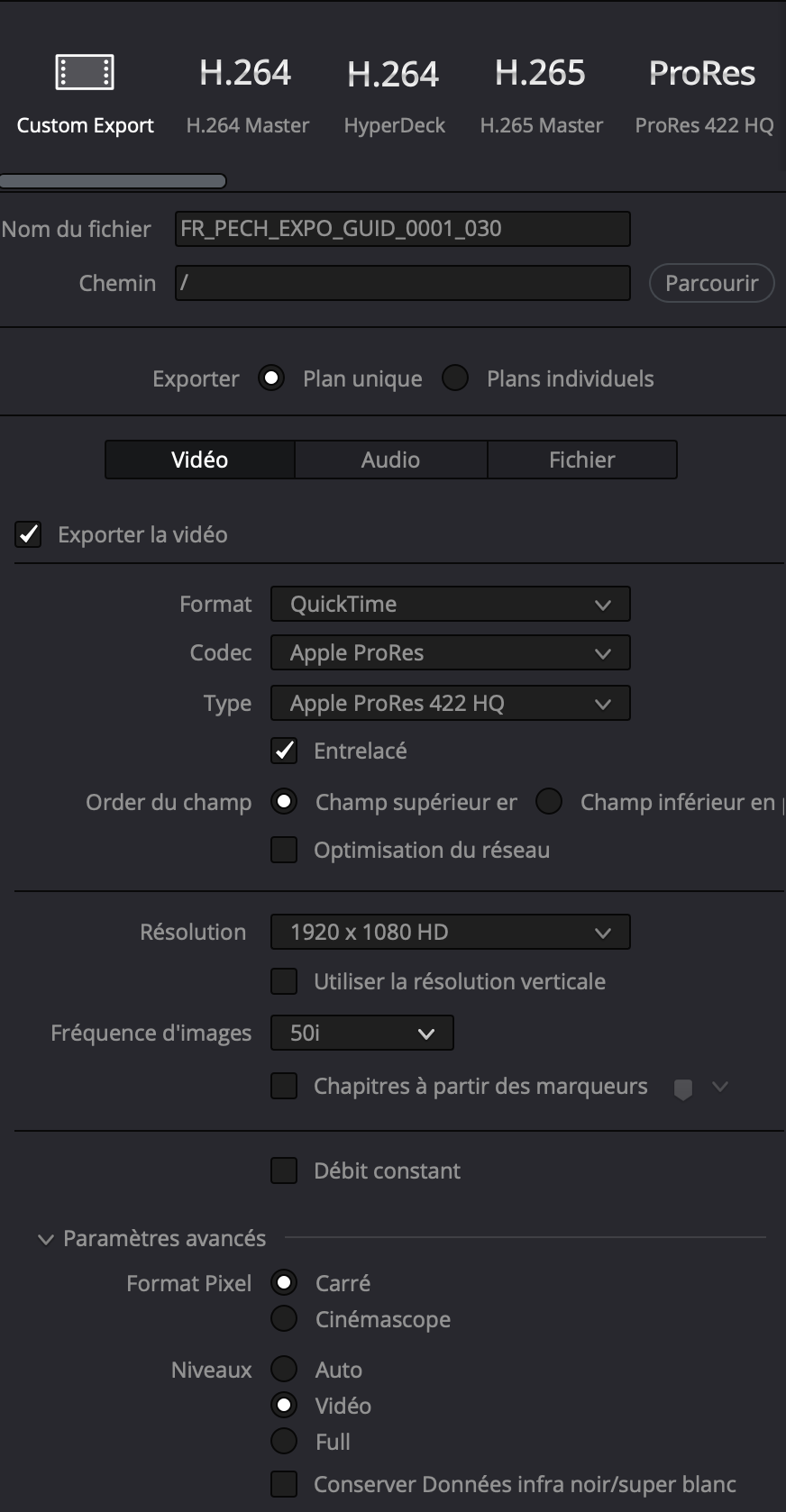Set Format Pixel to Cinémascope
786x1512 pixels.
tap(284, 1318)
